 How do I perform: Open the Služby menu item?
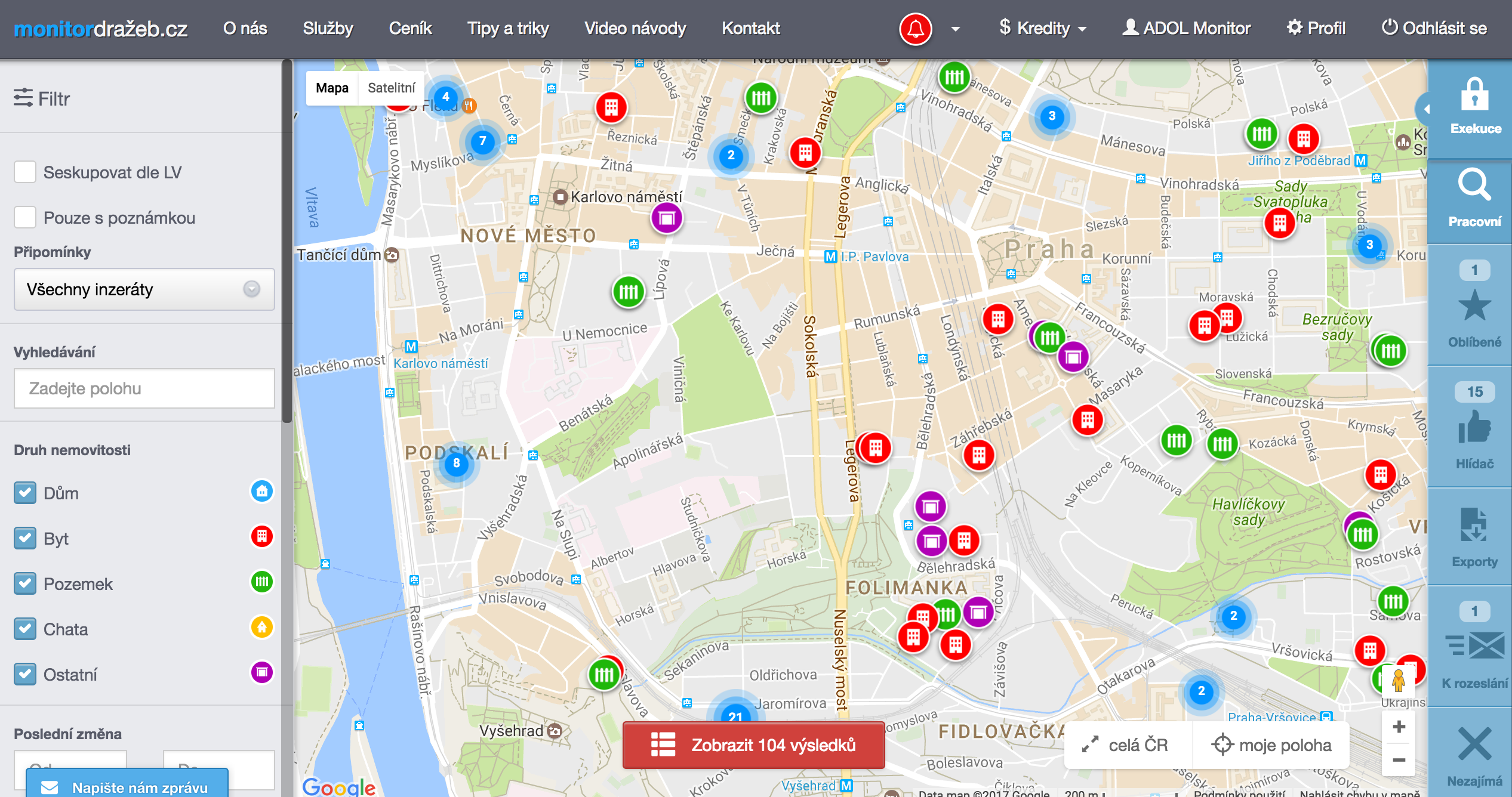328,28
